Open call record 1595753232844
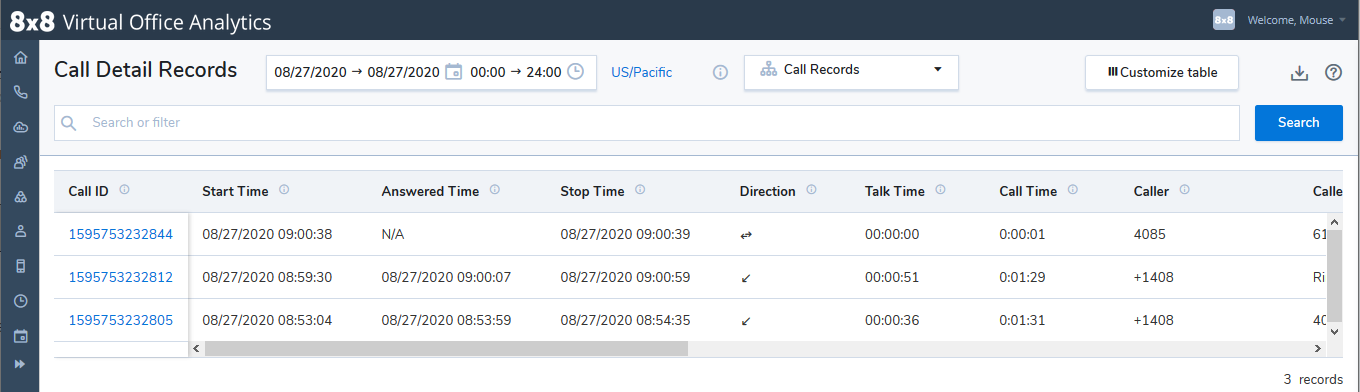 click(120, 235)
